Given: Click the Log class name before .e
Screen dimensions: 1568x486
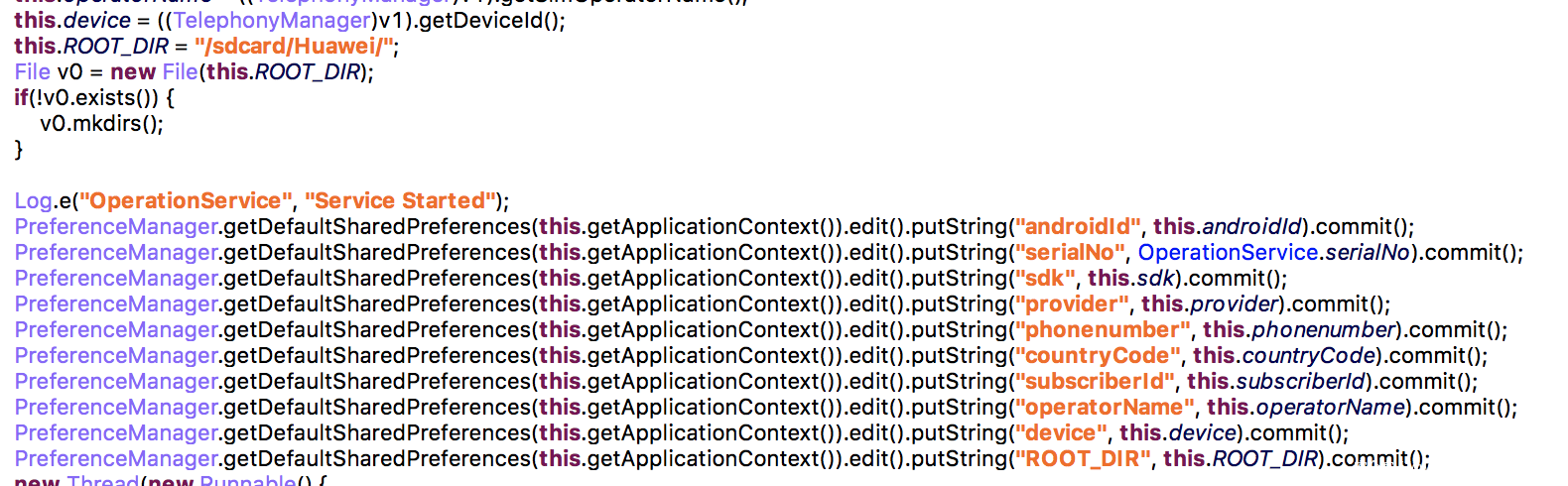Looking at the screenshot, I should (x=33, y=201).
